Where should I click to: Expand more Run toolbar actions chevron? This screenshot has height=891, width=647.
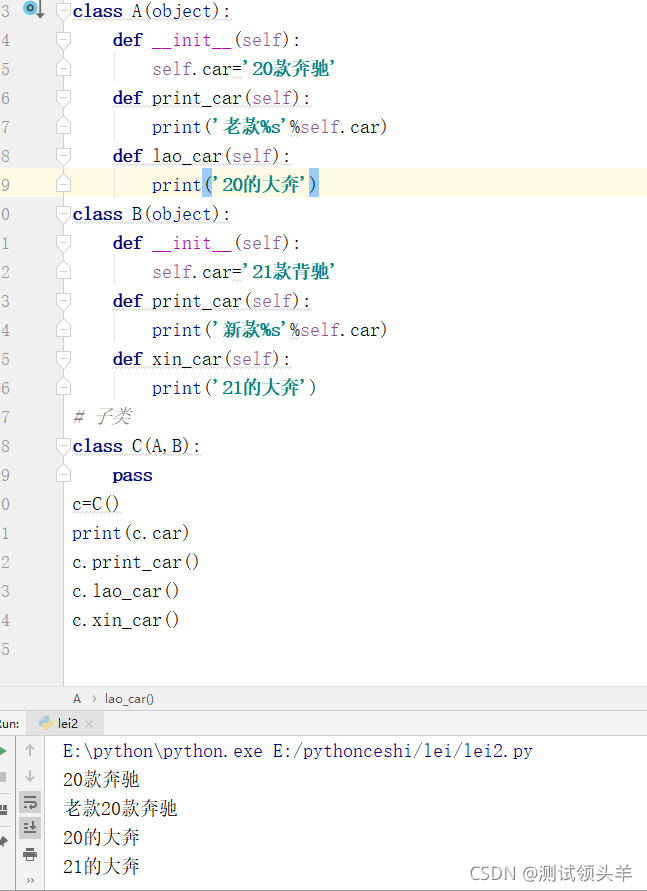[30, 880]
